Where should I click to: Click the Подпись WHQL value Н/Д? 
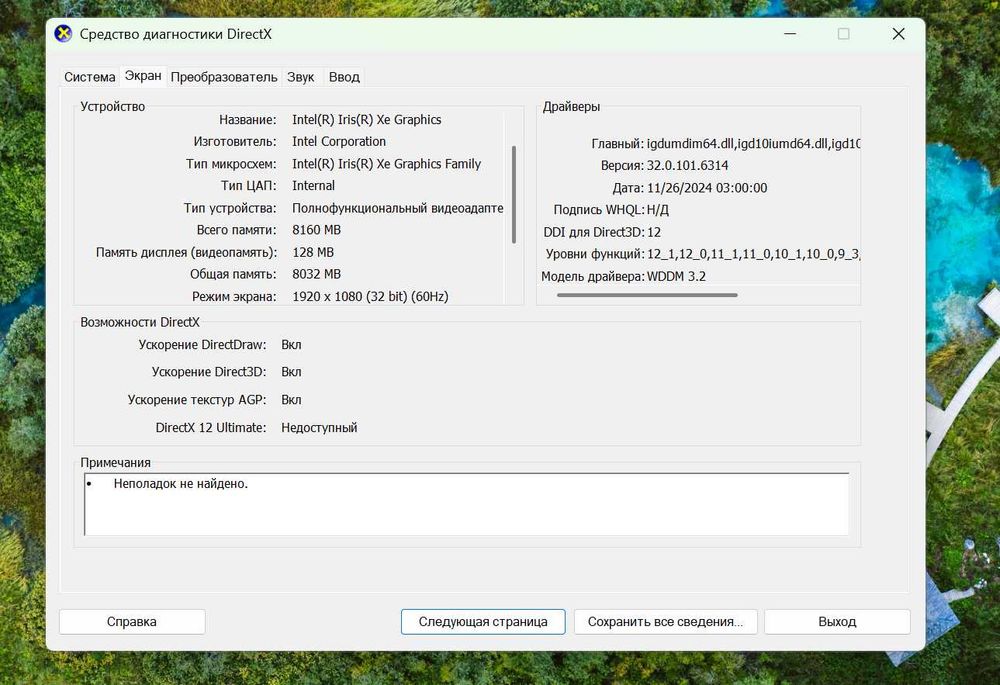coord(658,210)
